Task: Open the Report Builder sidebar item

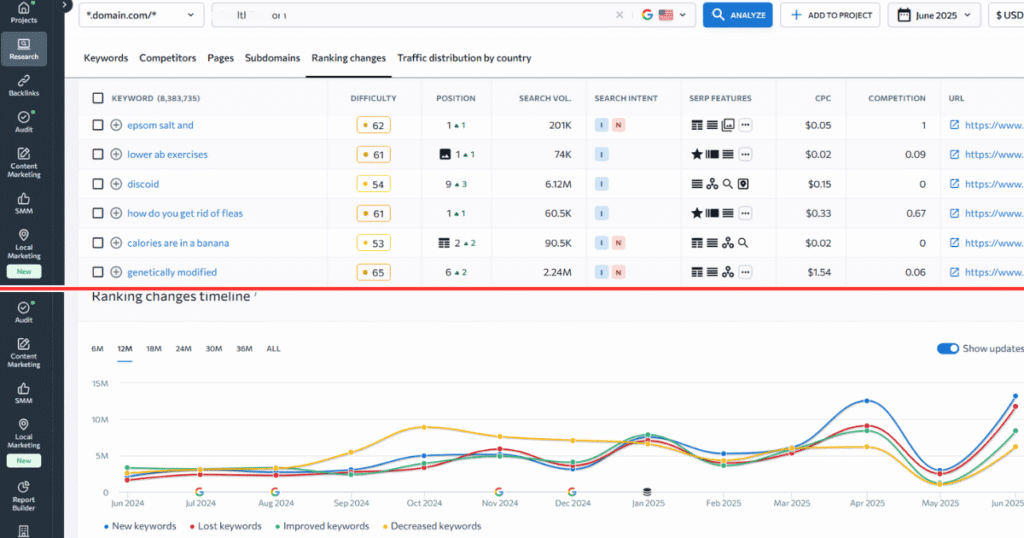Action: [24, 496]
